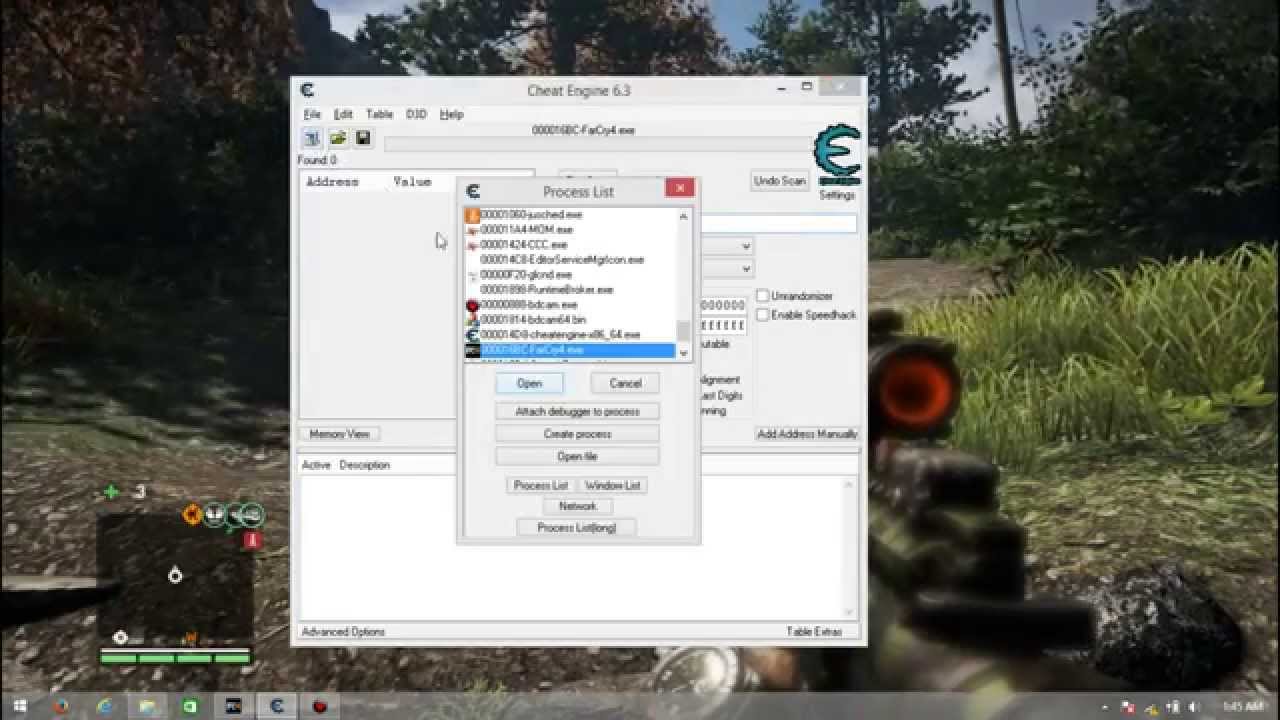Image resolution: width=1280 pixels, height=720 pixels.
Task: Click the Address column header
Action: [x=332, y=182]
